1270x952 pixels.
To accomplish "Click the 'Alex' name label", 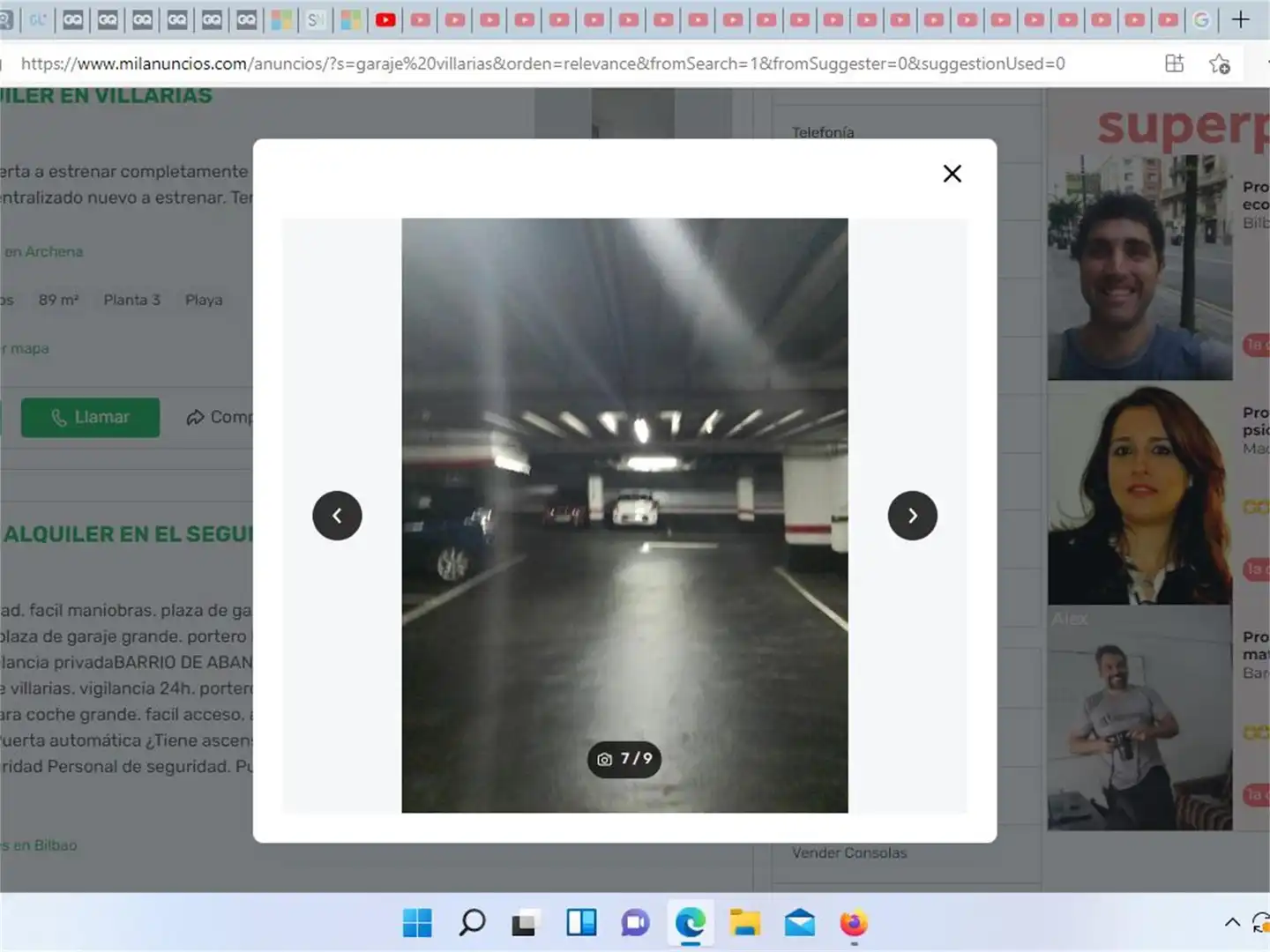I will point(1070,619).
